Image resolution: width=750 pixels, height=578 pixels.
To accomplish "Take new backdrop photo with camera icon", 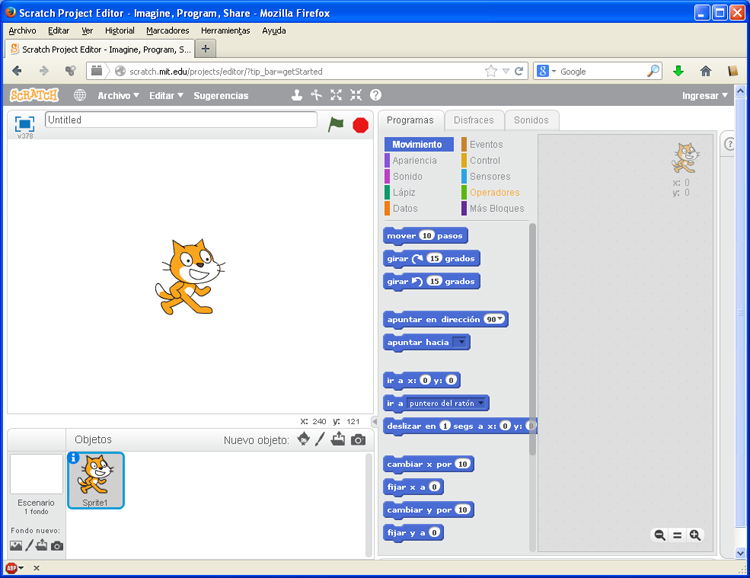I will click(x=57, y=545).
